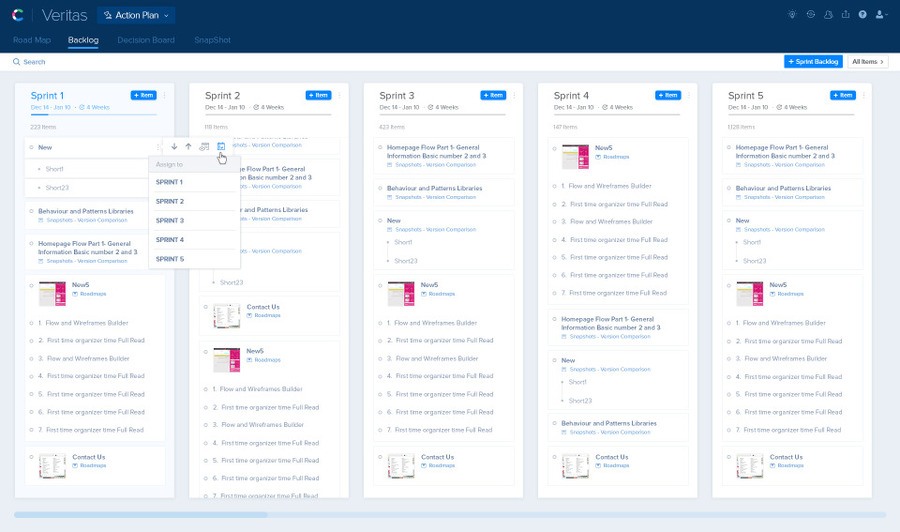
Task: Open the notifications bell icon
Action: [828, 14]
